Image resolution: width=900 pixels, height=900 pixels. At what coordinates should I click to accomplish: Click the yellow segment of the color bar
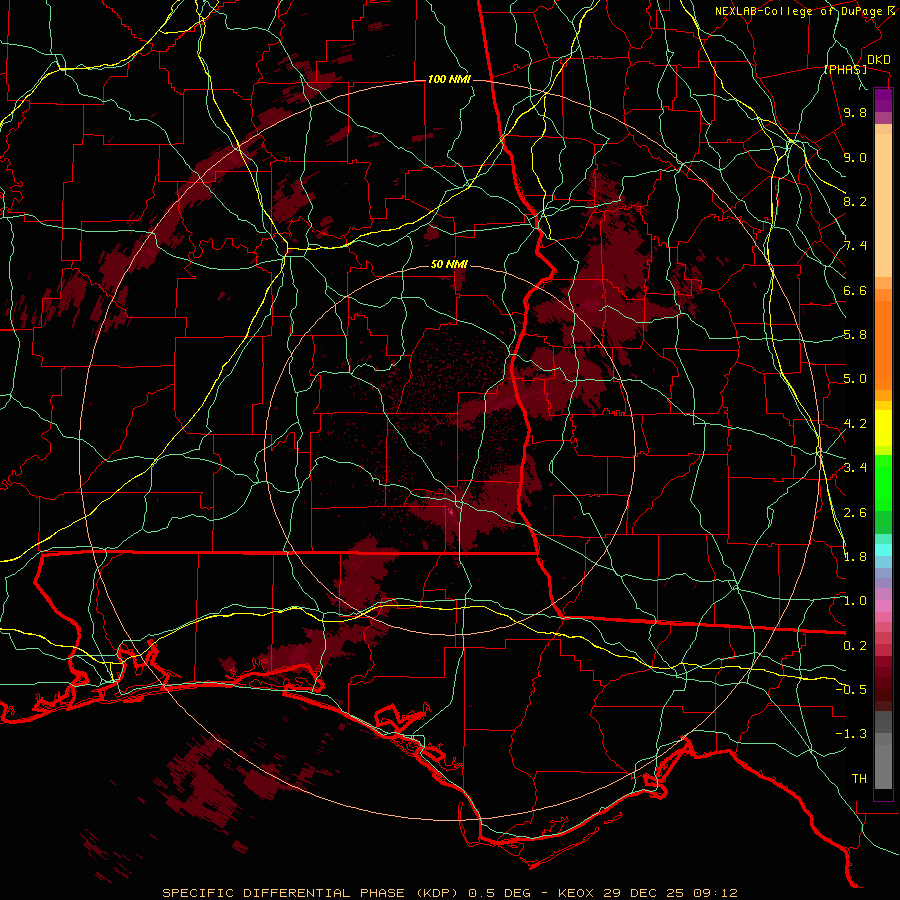click(883, 428)
